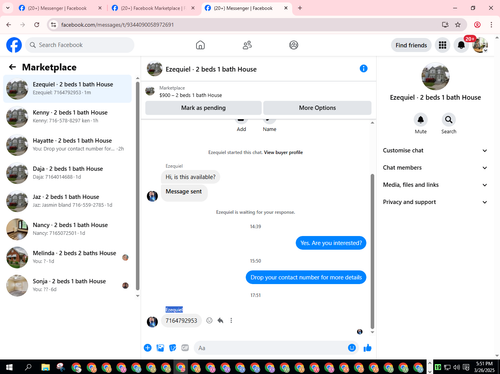Open emoji picker in message field

point(352,348)
